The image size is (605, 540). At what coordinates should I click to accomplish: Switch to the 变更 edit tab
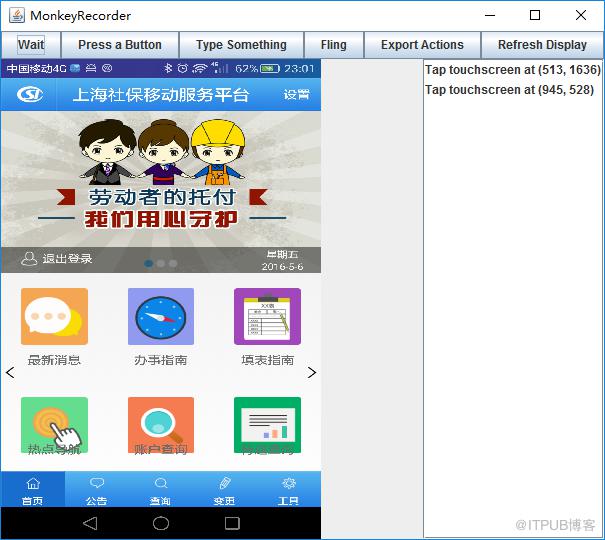(x=225, y=489)
